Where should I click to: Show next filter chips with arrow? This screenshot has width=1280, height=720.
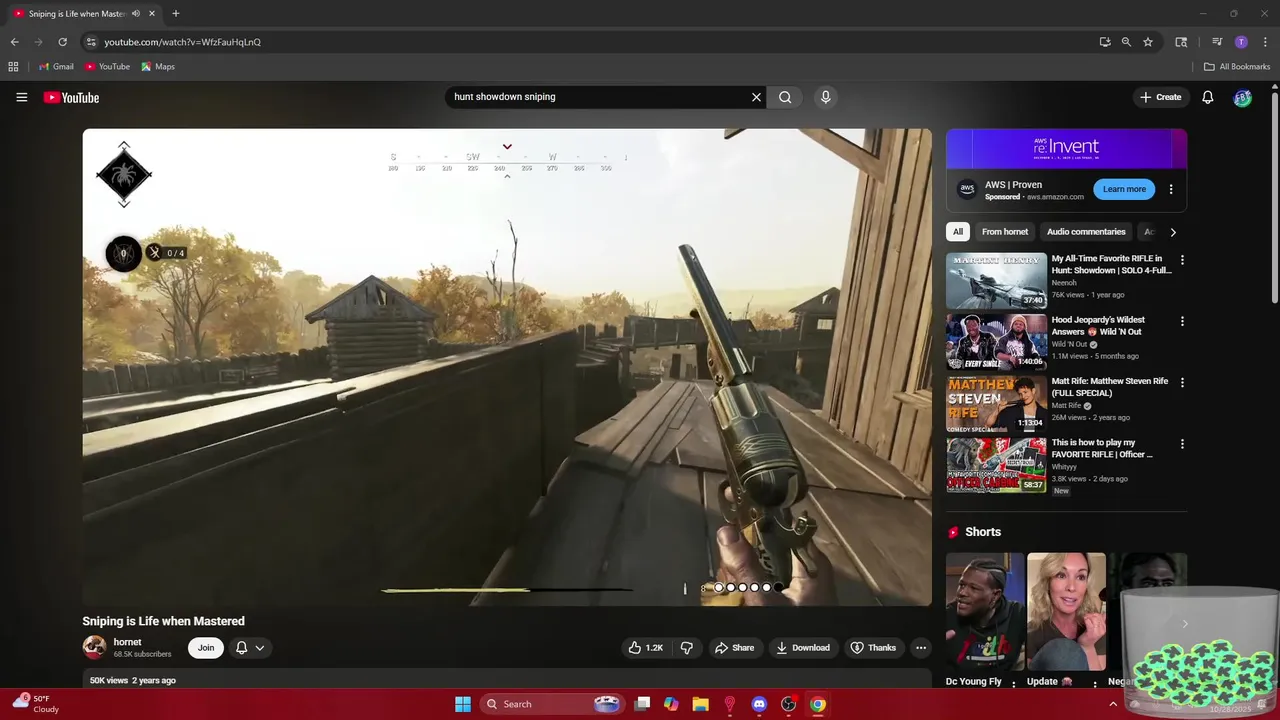[1173, 232]
